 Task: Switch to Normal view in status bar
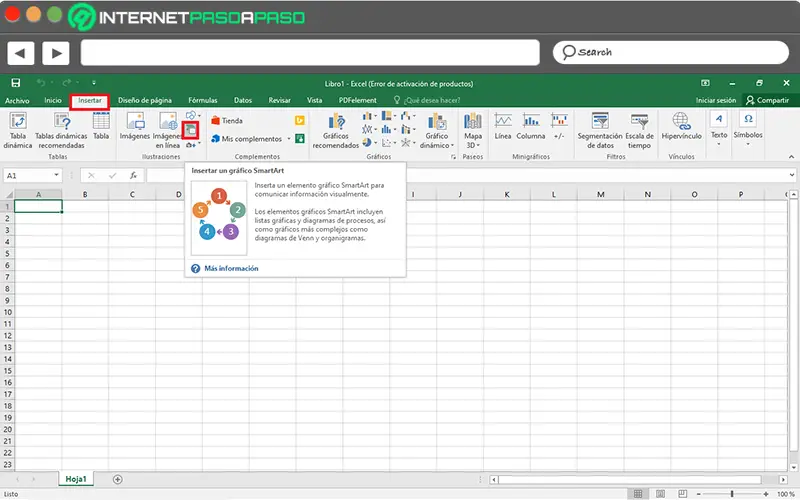[638, 494]
